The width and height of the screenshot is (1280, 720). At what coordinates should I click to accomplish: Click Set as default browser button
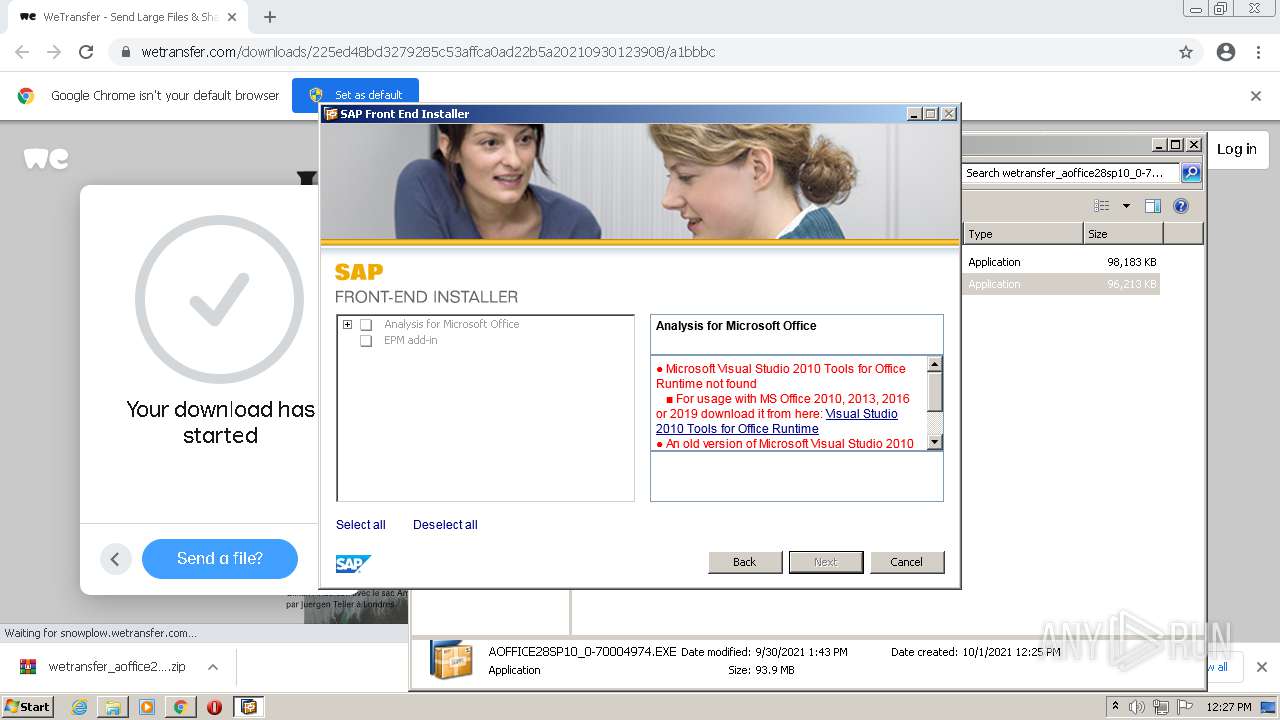(355, 95)
